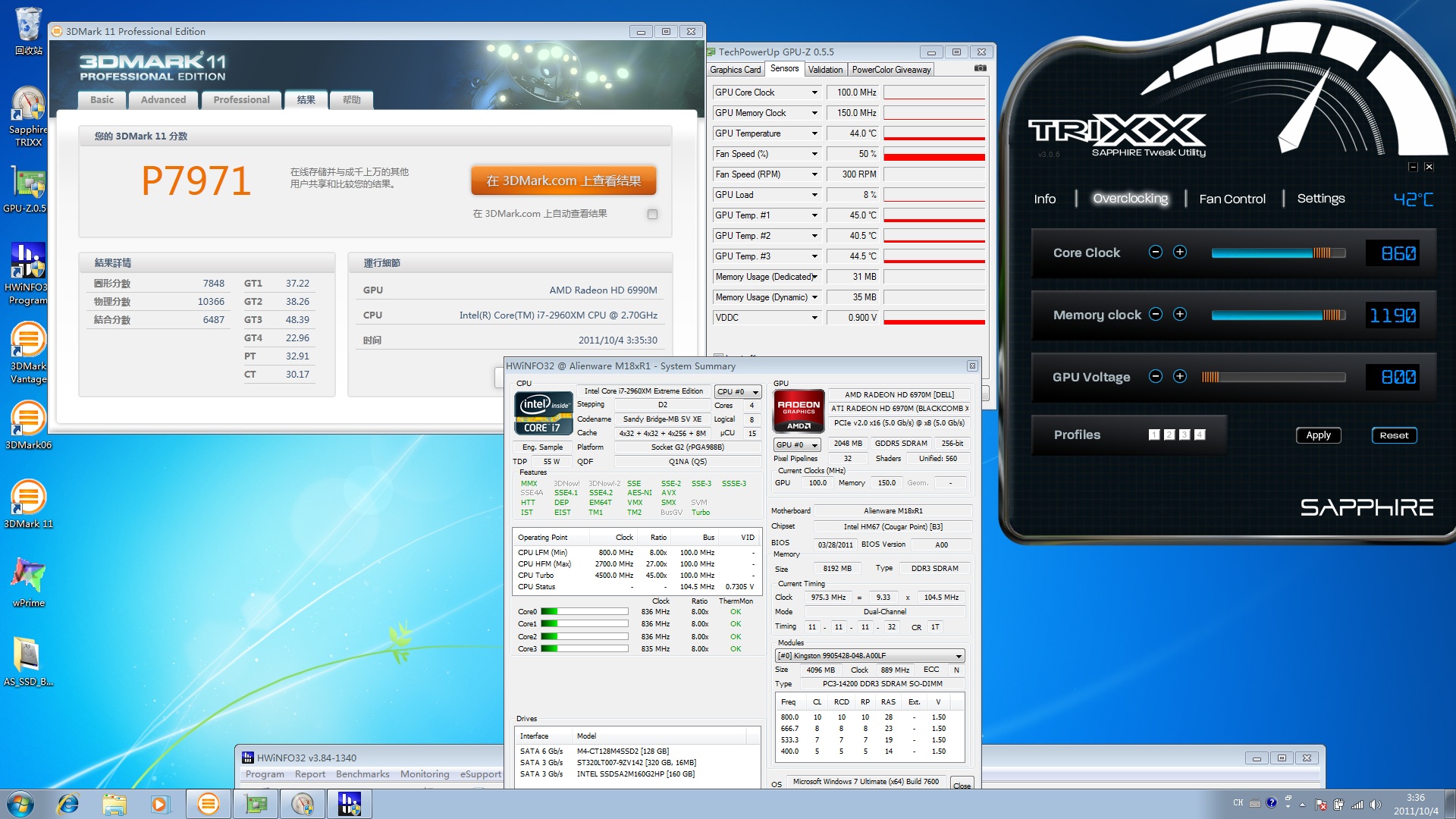Click Core Clock slider bar
1456x819 pixels.
coord(1278,253)
